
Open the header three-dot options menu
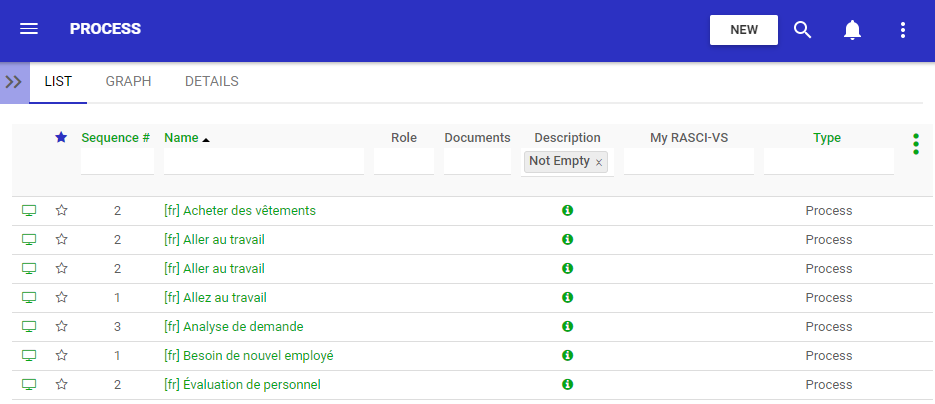pyautogui.click(x=903, y=29)
